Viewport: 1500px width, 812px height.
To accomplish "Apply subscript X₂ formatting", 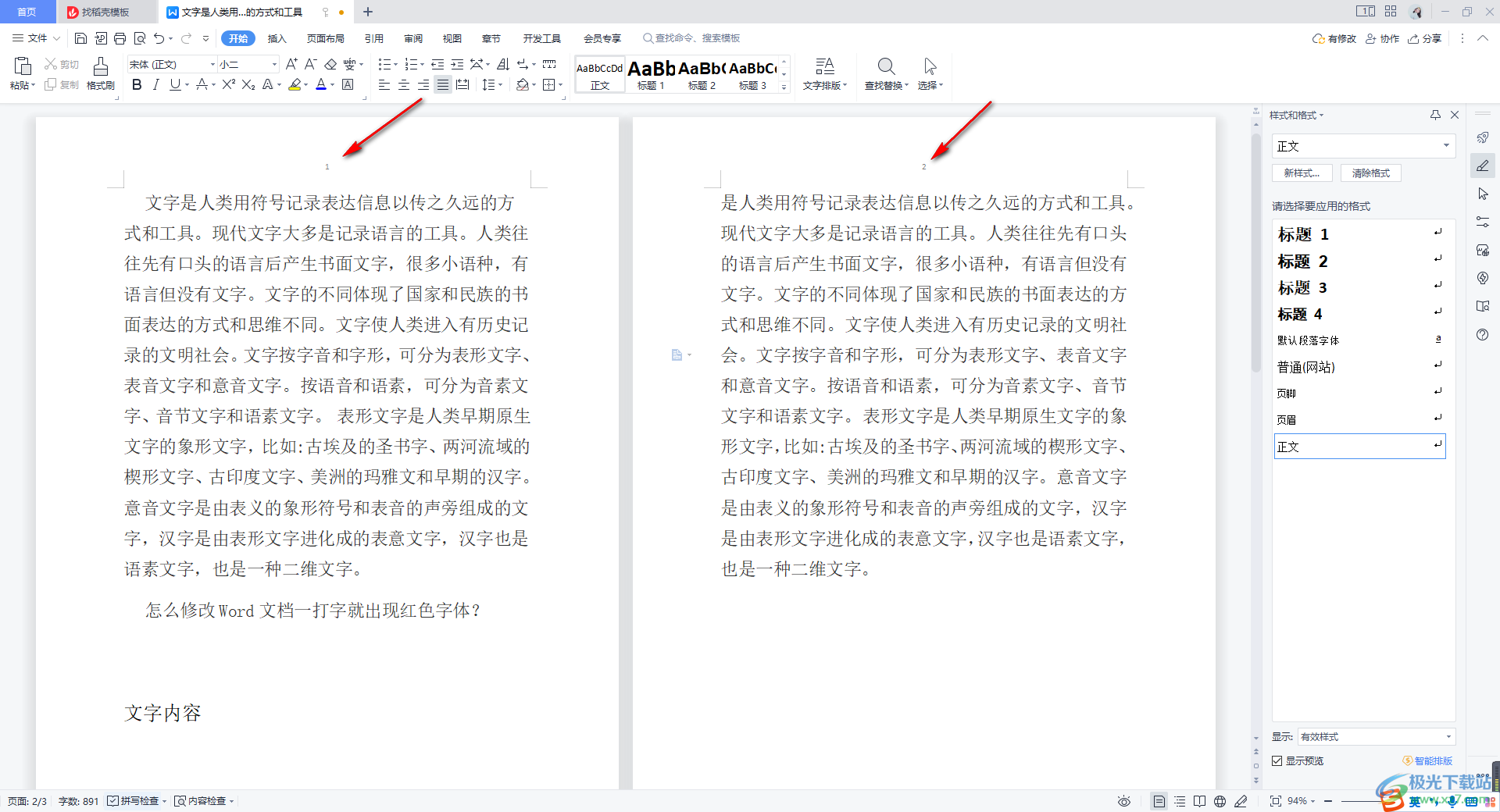I will [248, 84].
